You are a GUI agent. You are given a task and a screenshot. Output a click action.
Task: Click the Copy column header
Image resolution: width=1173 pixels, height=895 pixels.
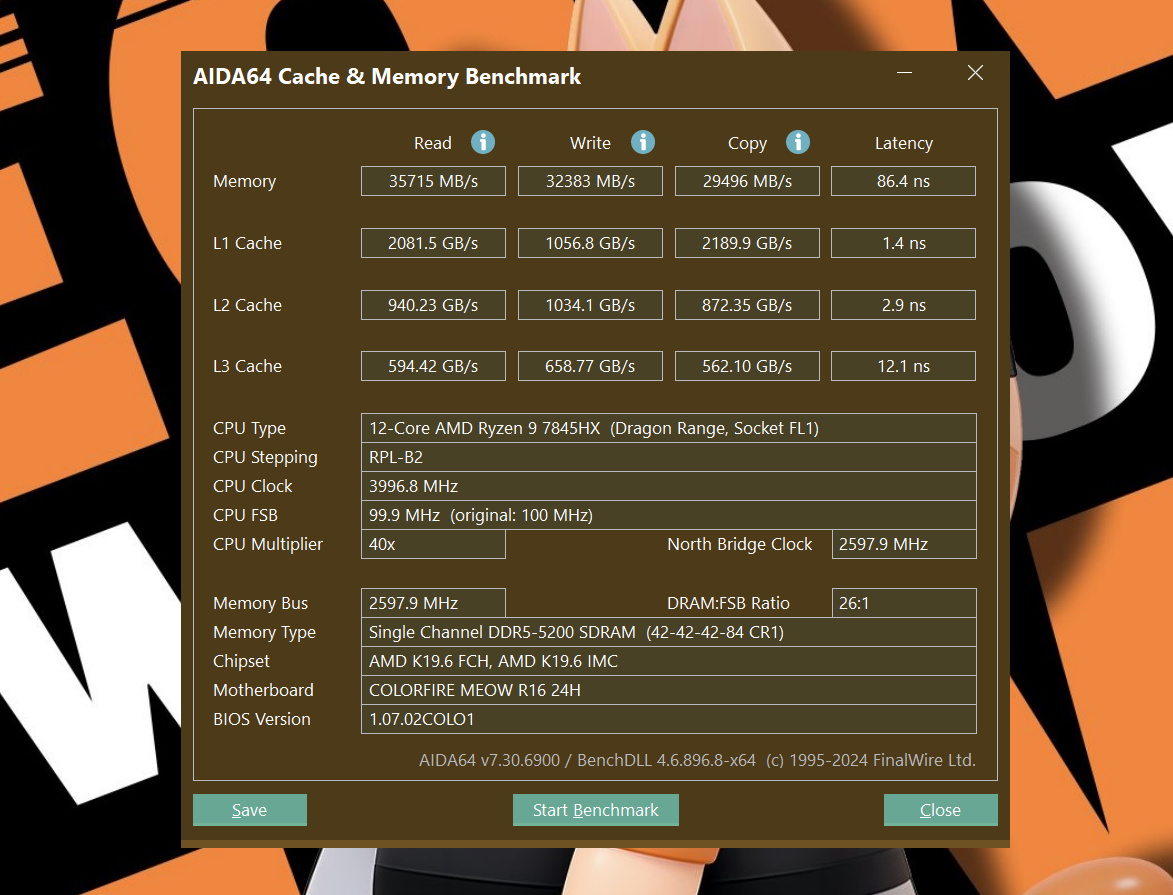click(747, 144)
